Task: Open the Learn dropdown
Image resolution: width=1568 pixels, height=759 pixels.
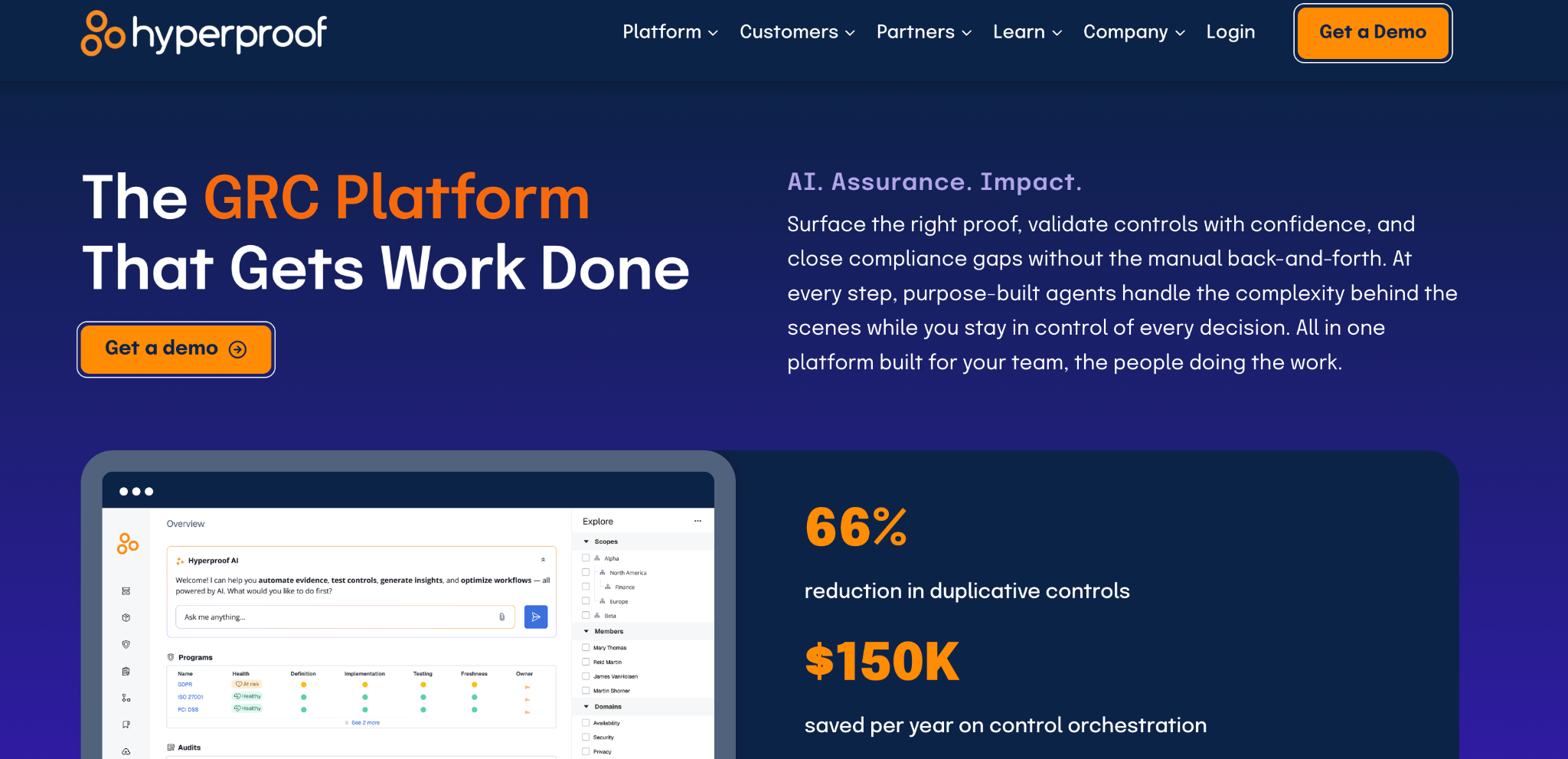Action: pyautogui.click(x=1027, y=32)
